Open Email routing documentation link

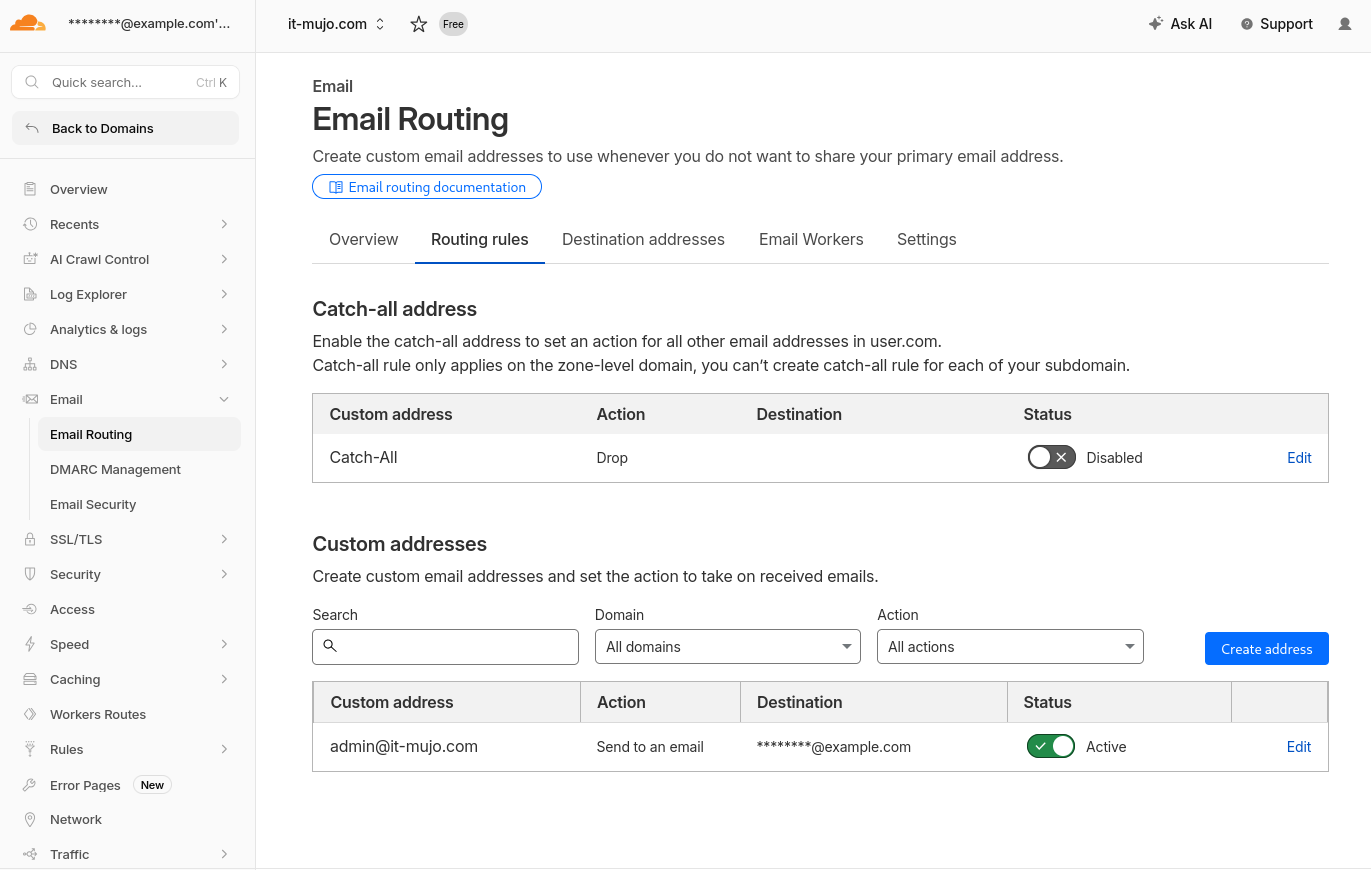(x=427, y=187)
